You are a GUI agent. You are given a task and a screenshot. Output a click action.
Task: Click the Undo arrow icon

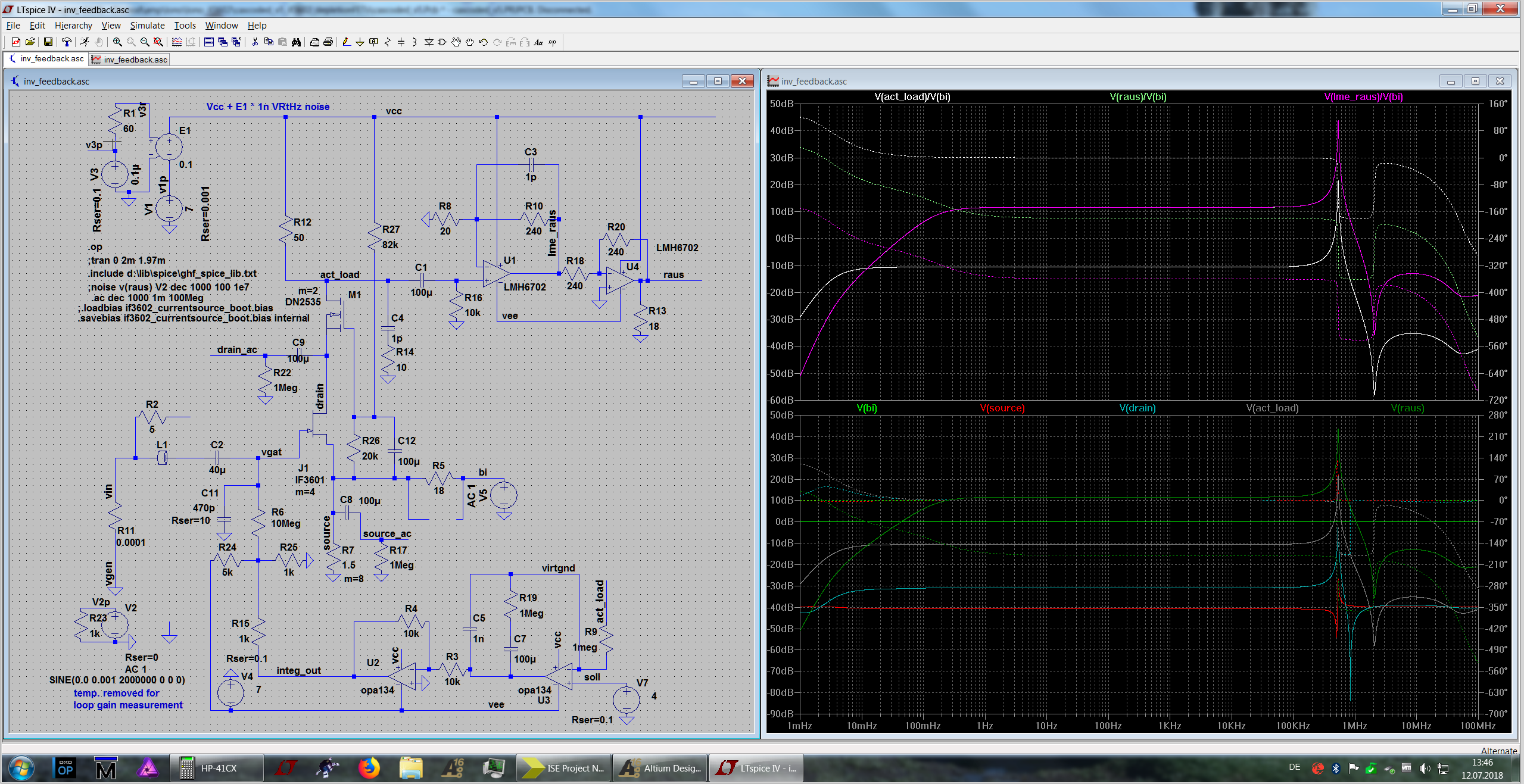pos(484,42)
